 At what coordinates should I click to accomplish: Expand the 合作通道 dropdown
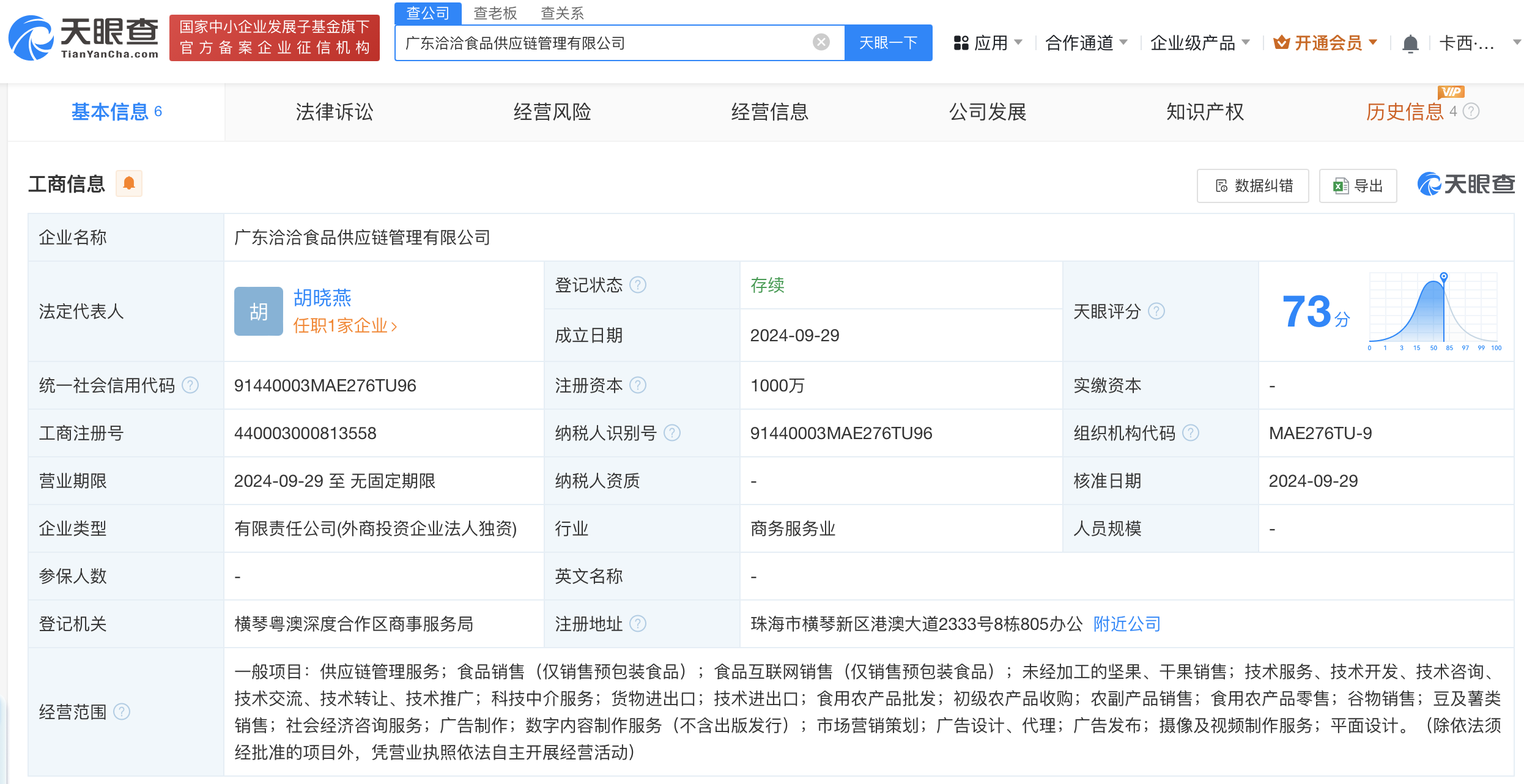pos(1087,43)
